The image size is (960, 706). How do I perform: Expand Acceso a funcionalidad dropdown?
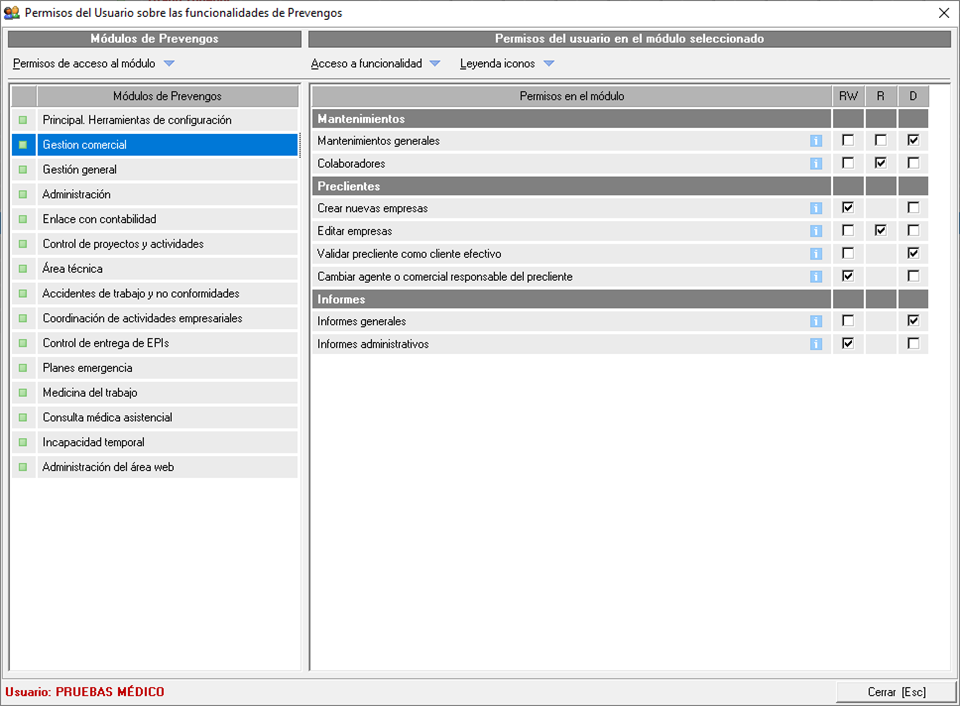[434, 64]
